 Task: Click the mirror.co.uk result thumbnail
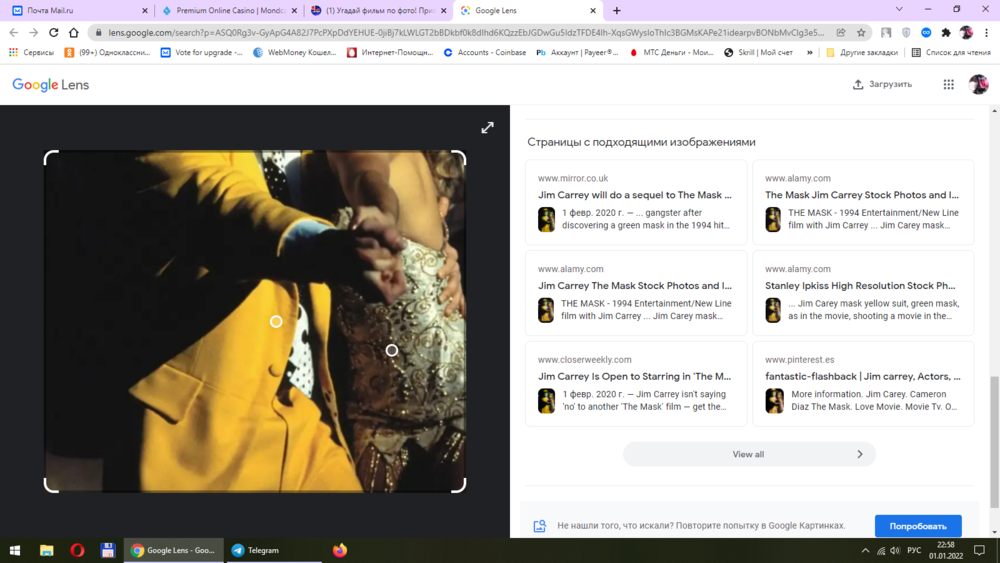[547, 219]
